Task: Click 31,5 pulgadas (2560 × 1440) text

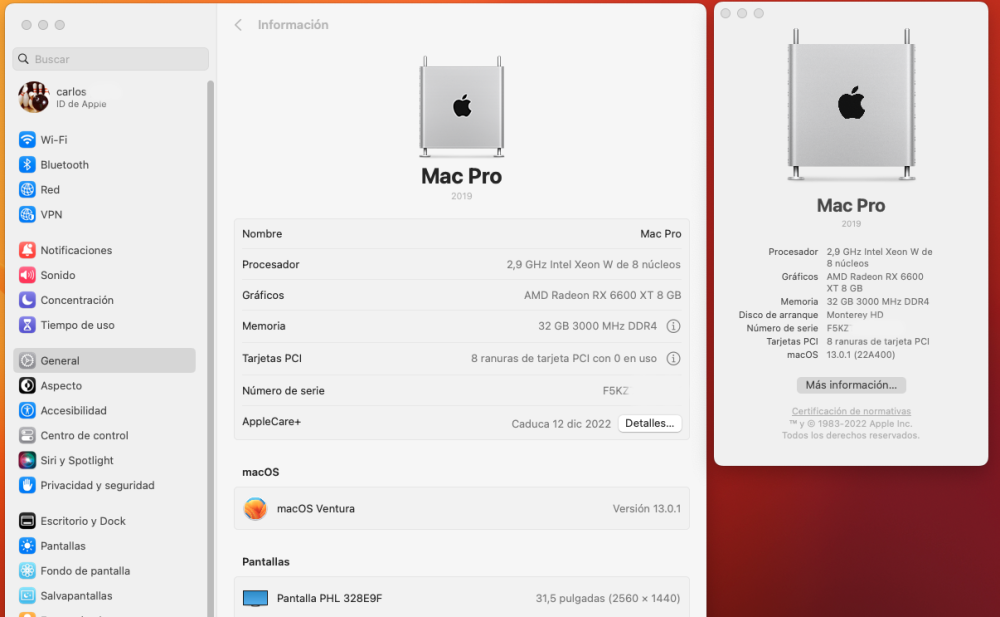Action: click(x=608, y=598)
